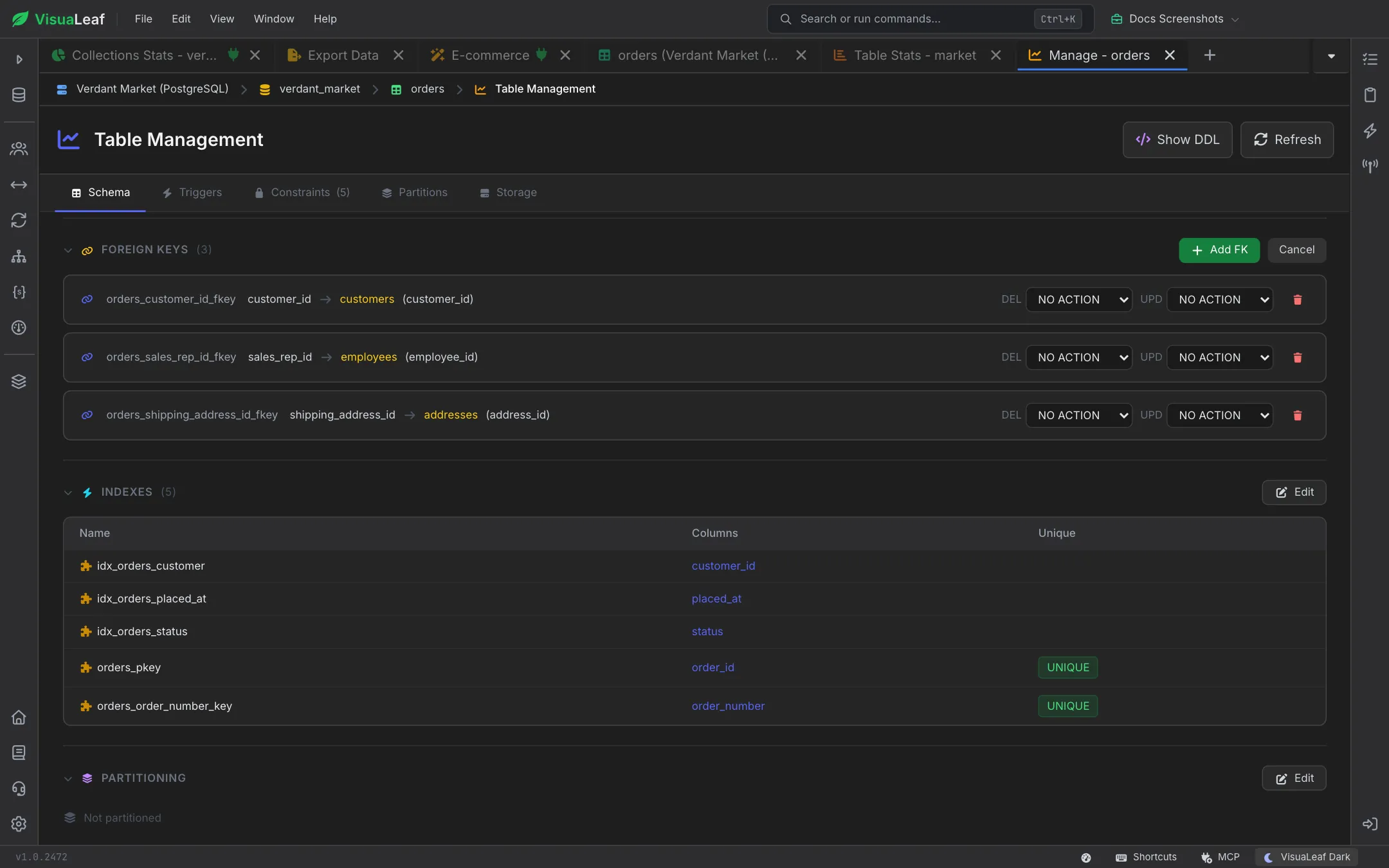Open the document log sidebar icon
This screenshot has height=868, width=1389.
[x=19, y=753]
